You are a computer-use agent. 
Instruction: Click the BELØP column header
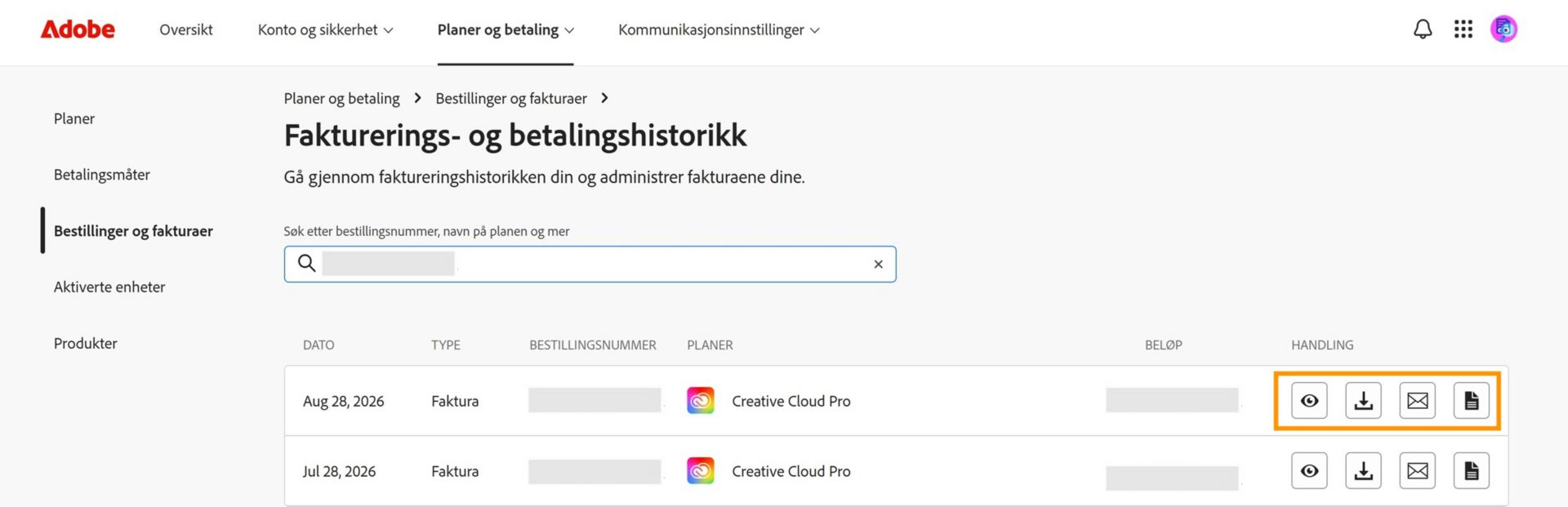(x=1164, y=345)
